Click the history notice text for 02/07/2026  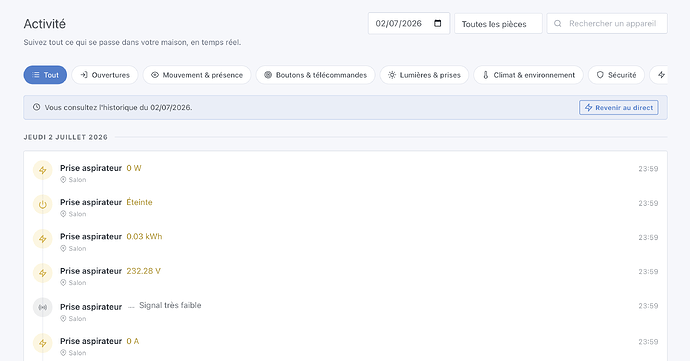(118, 107)
